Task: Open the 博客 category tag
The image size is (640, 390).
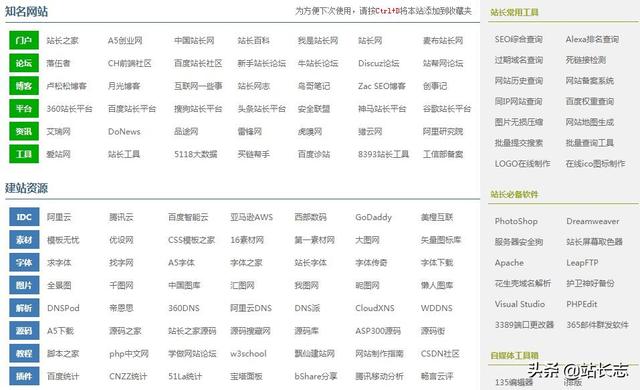Action: pyautogui.click(x=24, y=86)
